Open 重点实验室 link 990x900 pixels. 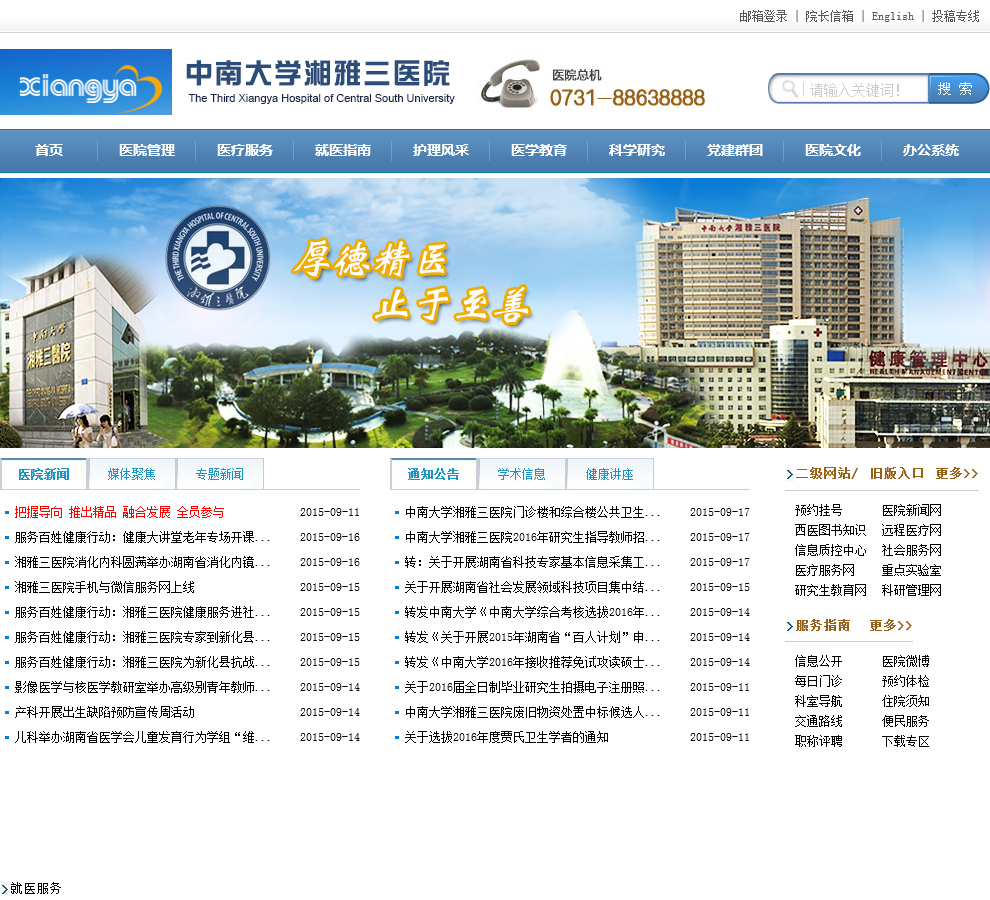912,571
